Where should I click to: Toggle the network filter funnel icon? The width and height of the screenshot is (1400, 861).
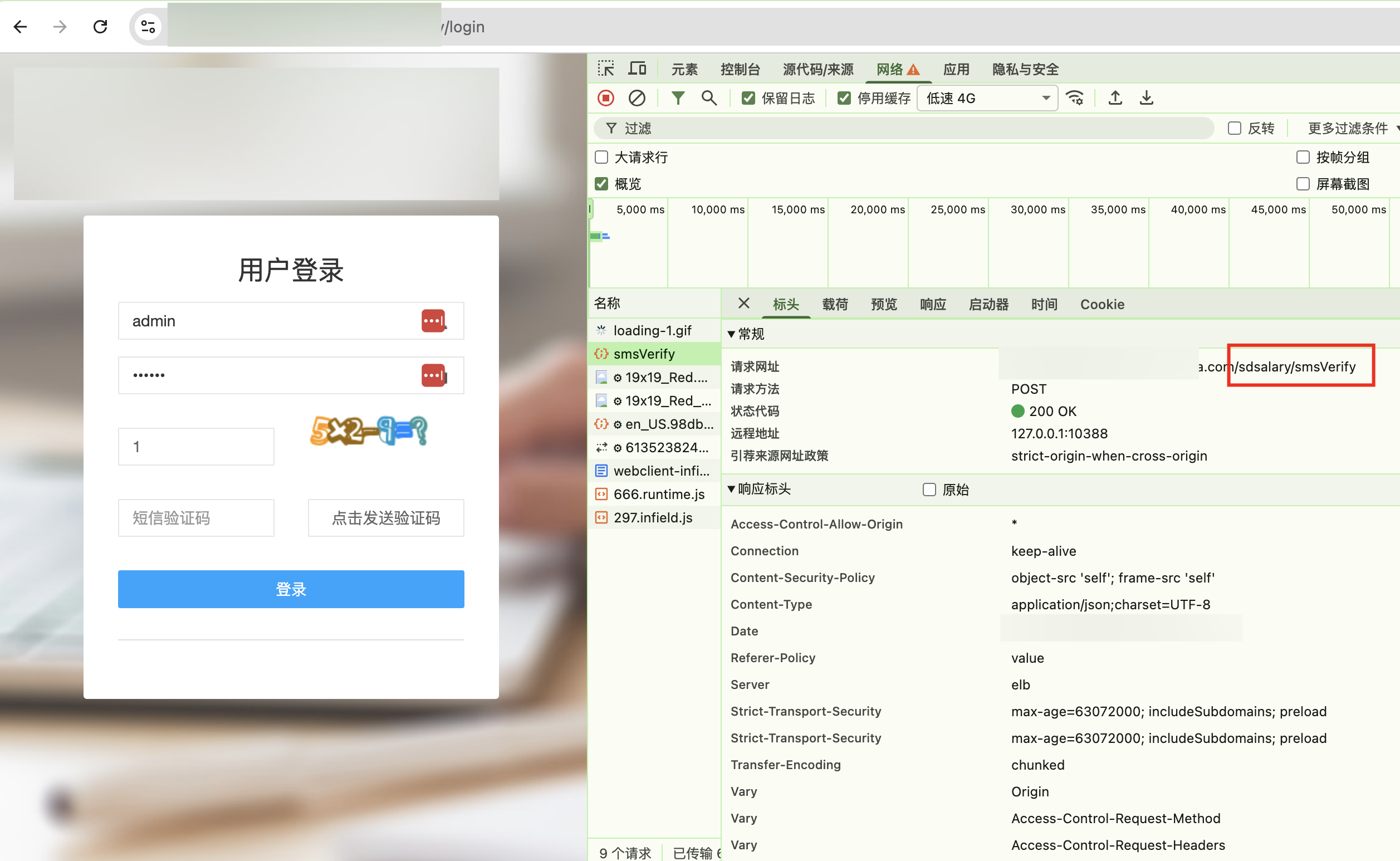(x=678, y=98)
